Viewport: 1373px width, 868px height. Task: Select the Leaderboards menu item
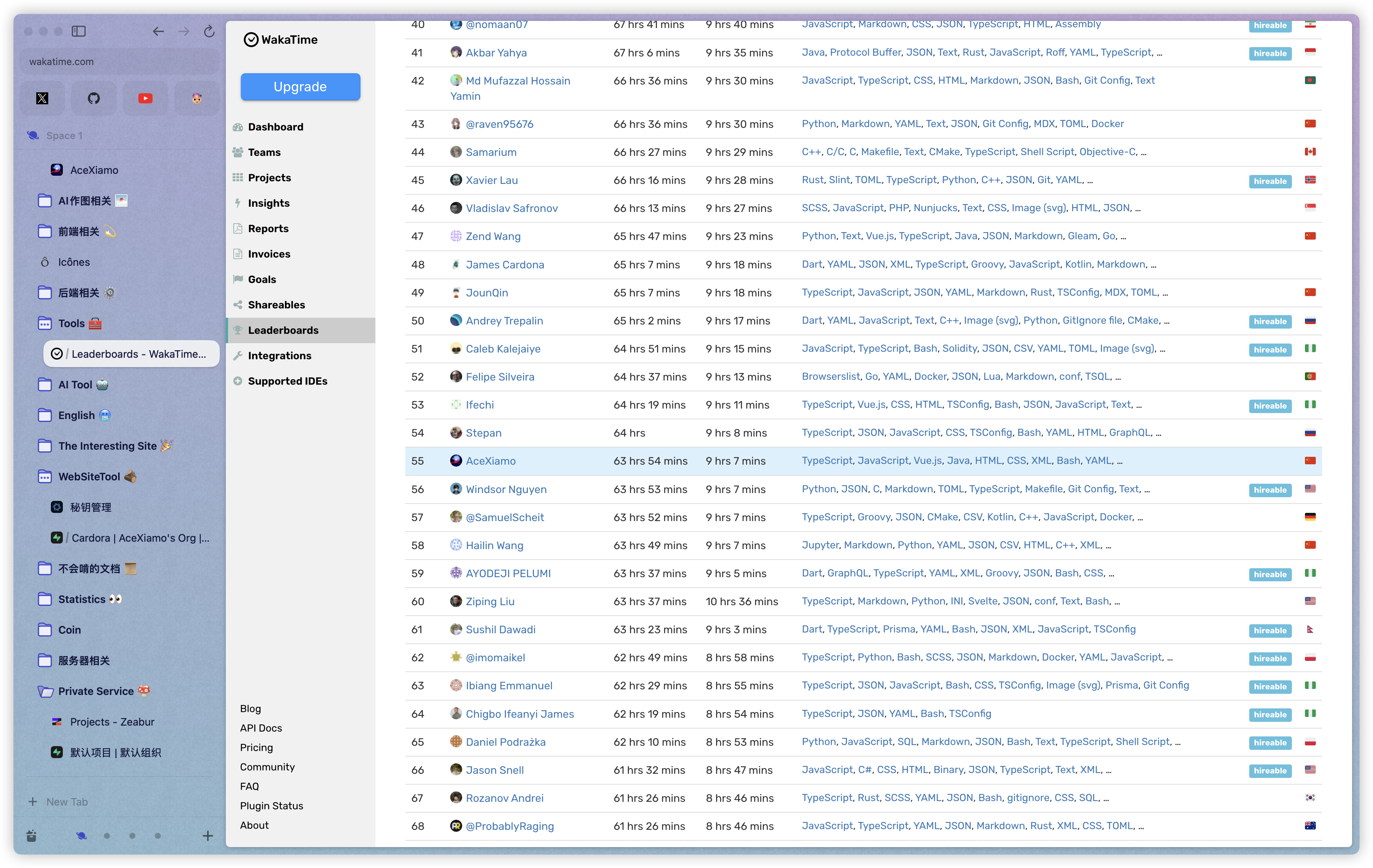[x=301, y=330]
